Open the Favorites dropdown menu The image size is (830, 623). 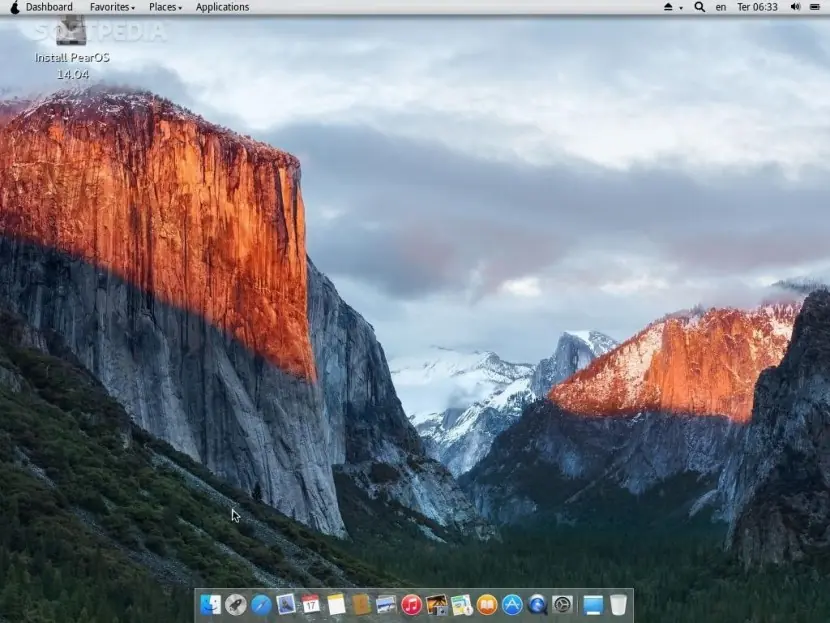(x=112, y=7)
